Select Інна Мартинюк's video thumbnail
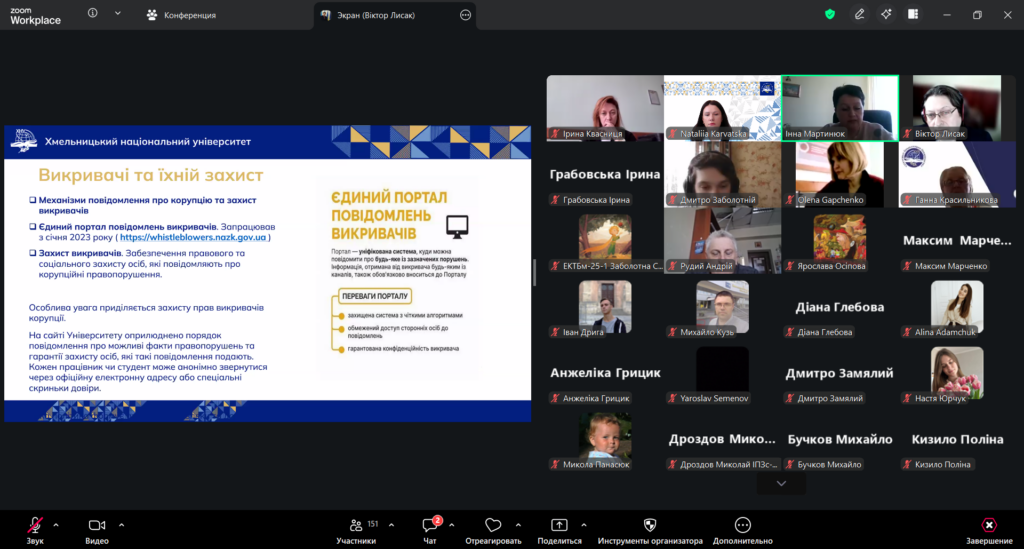The height and width of the screenshot is (549, 1024). [839, 108]
